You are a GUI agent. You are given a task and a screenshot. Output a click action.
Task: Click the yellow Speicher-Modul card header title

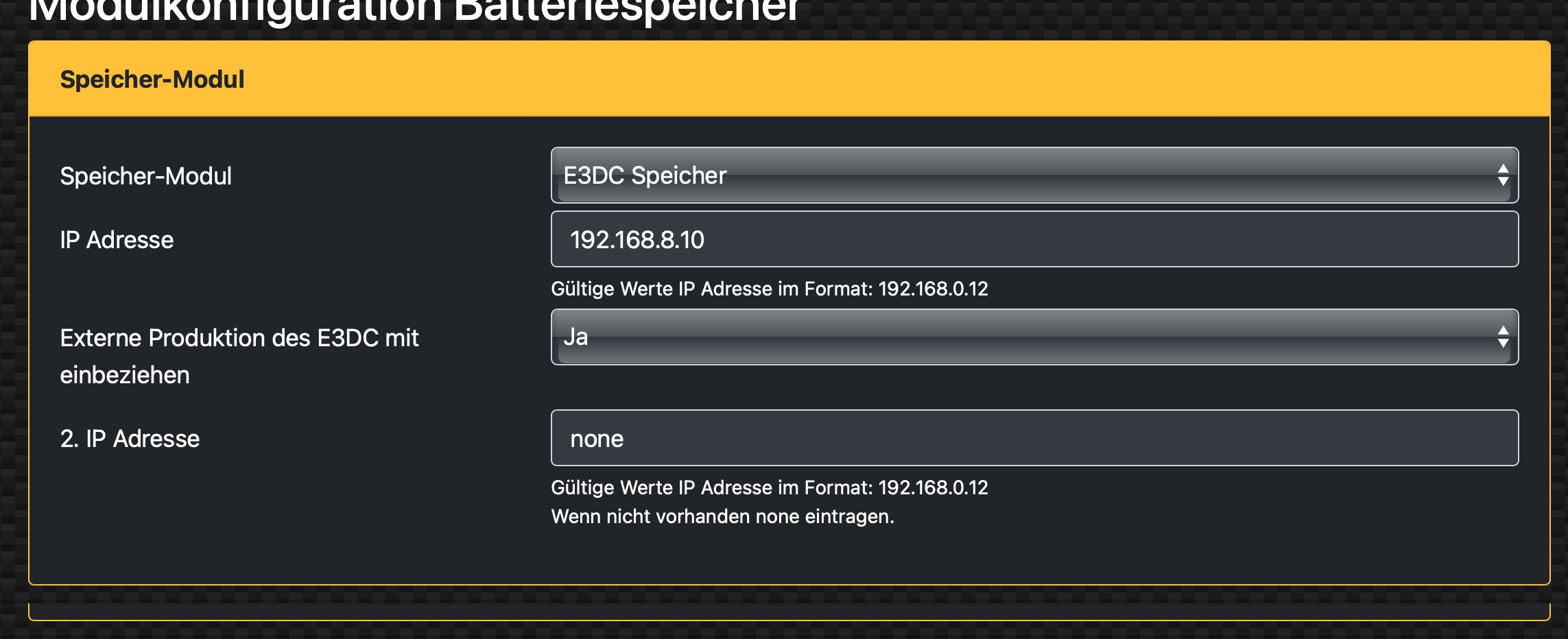pos(152,80)
